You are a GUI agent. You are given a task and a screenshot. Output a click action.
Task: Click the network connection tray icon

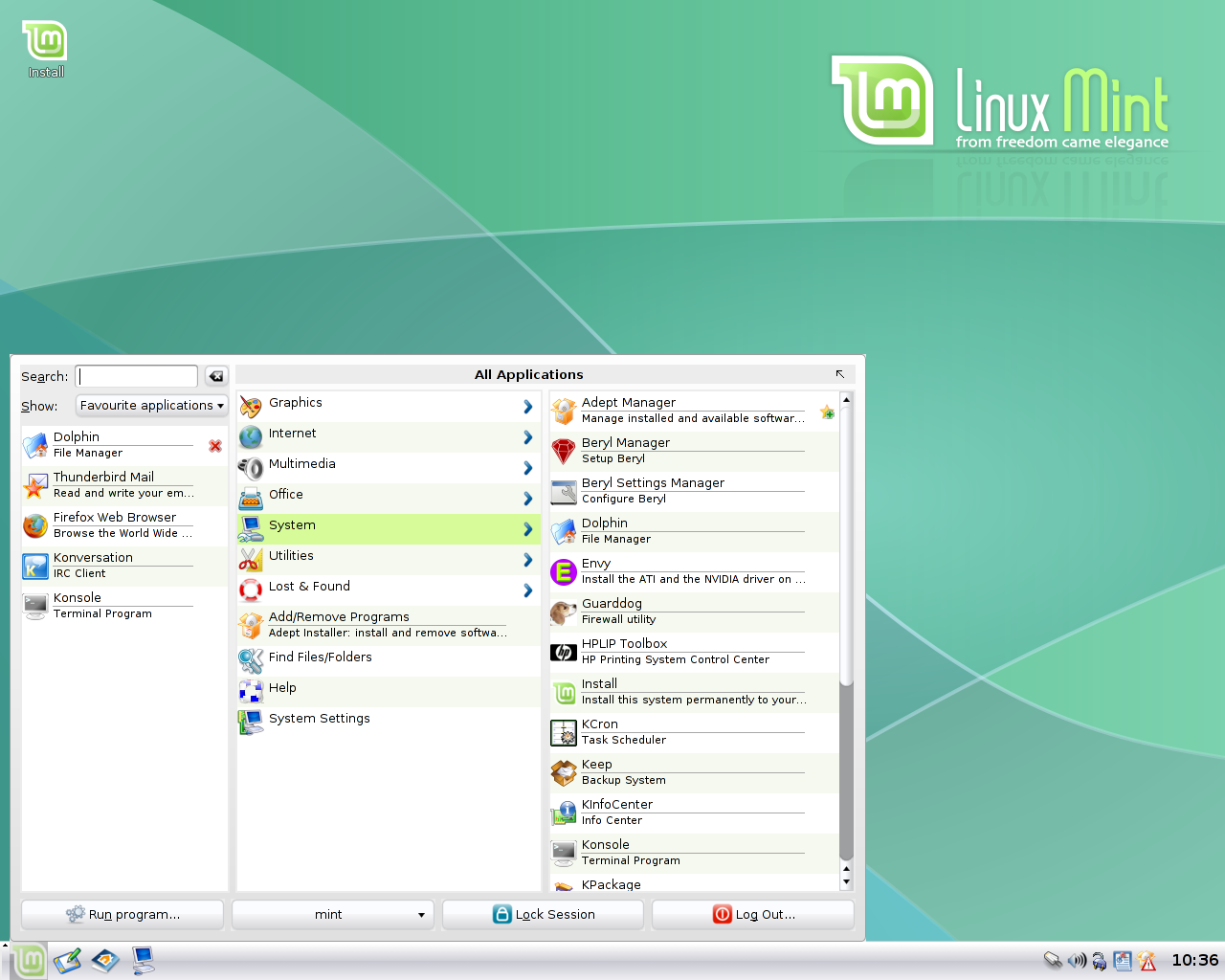point(1053,960)
